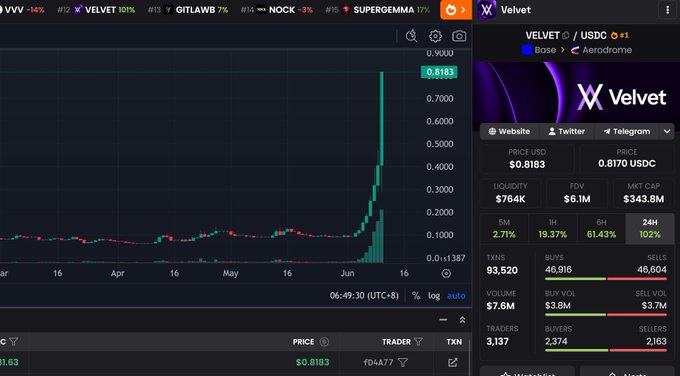The image size is (680, 376).
Task: Open the Velvet Twitter link
Action: 566,131
